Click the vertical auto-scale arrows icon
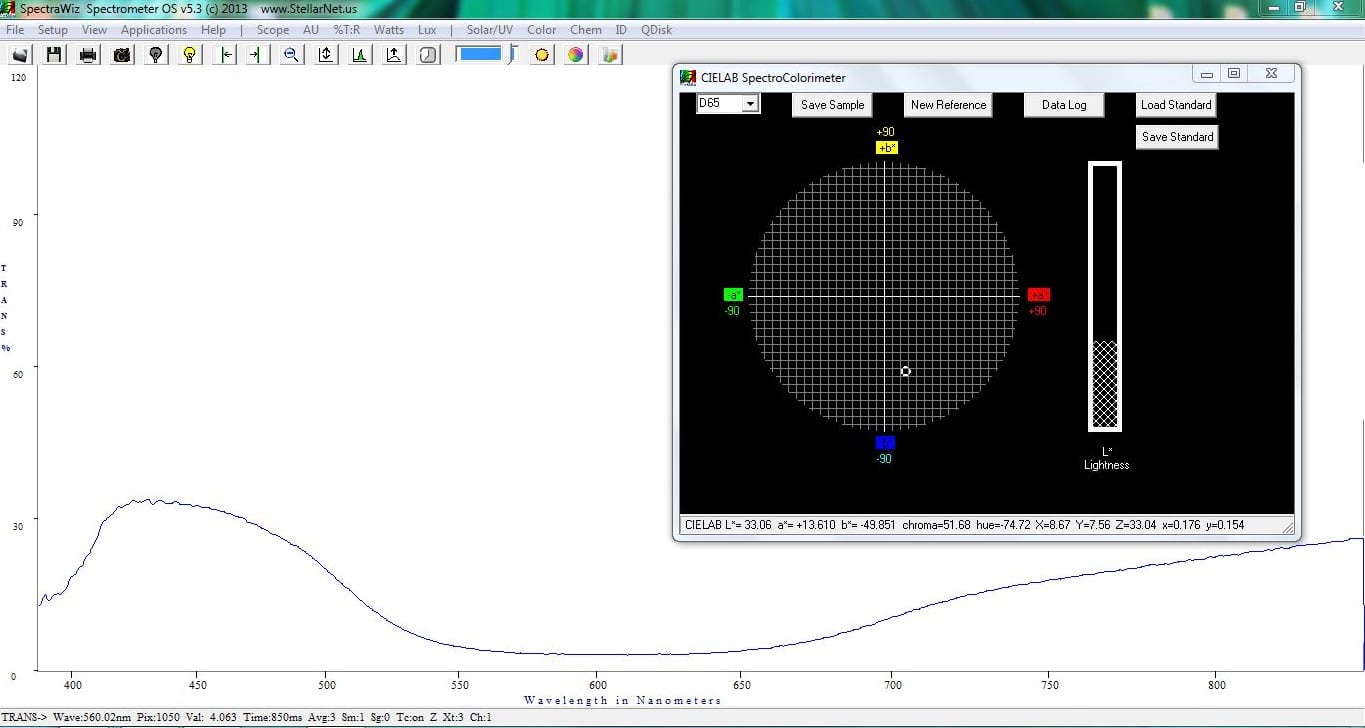The image size is (1365, 728). point(326,55)
